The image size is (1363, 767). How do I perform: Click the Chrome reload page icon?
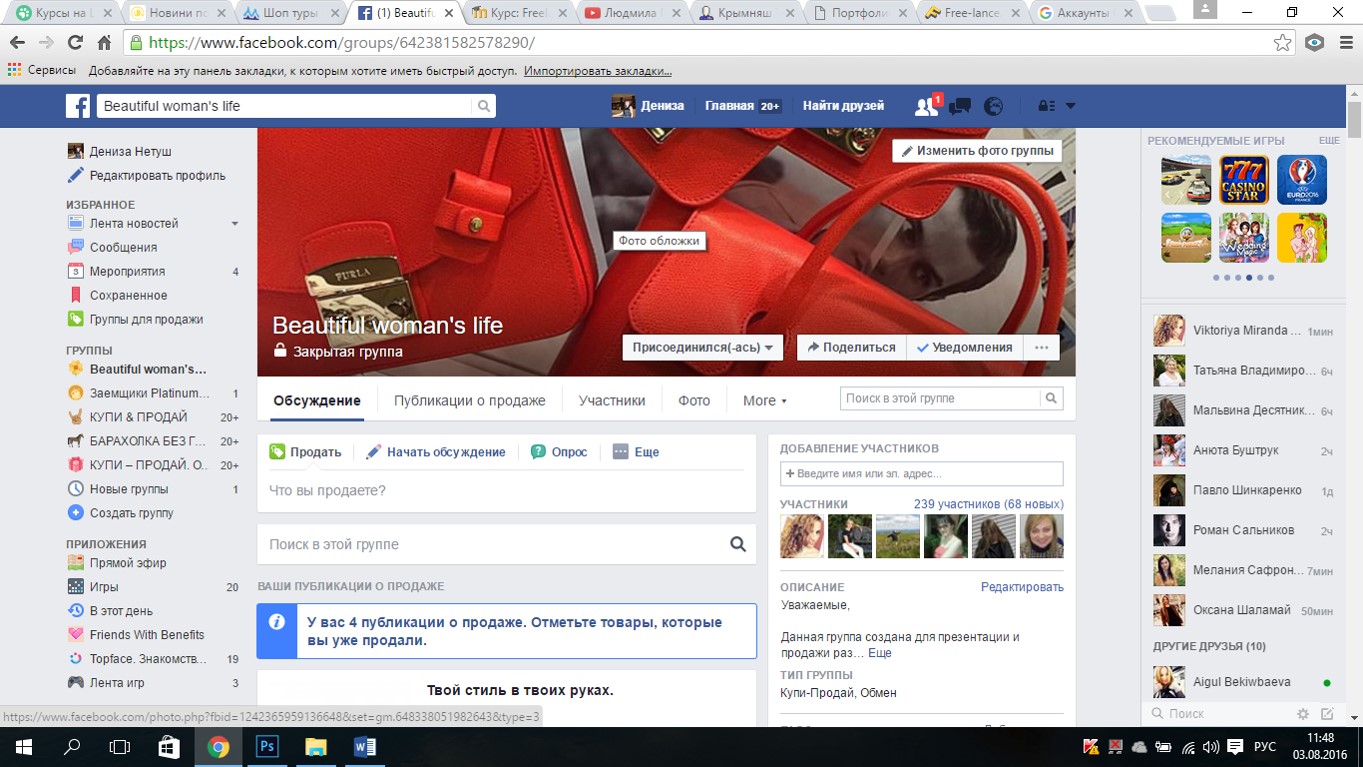[75, 43]
